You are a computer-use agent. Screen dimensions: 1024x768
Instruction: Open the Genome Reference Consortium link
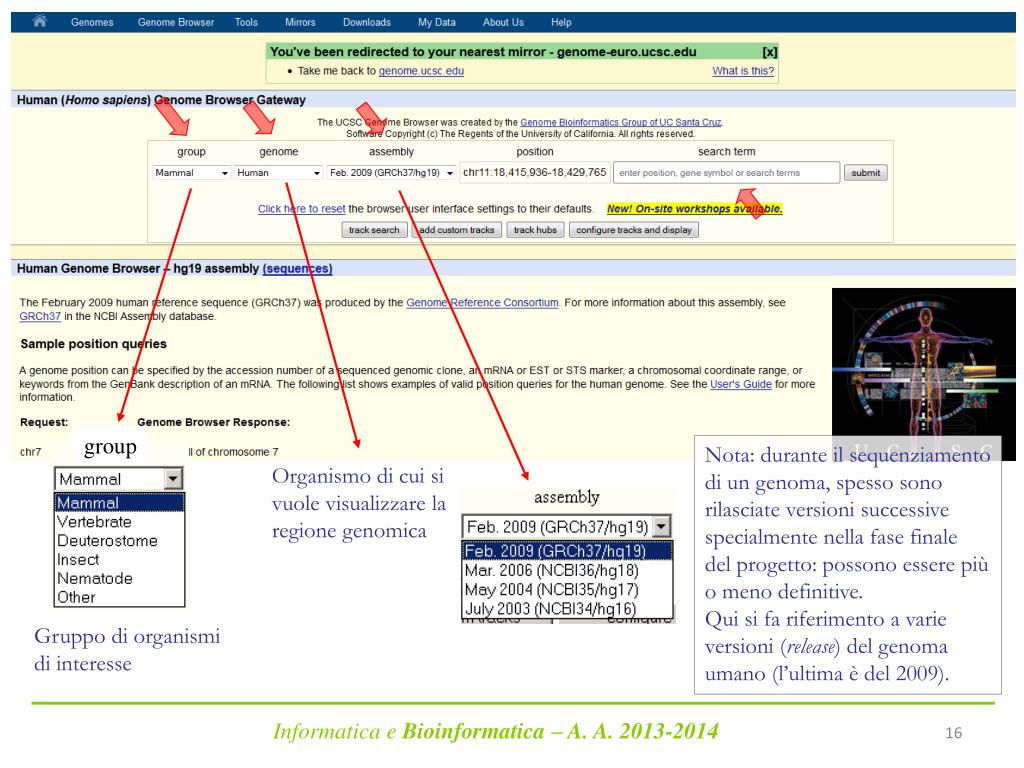point(483,302)
